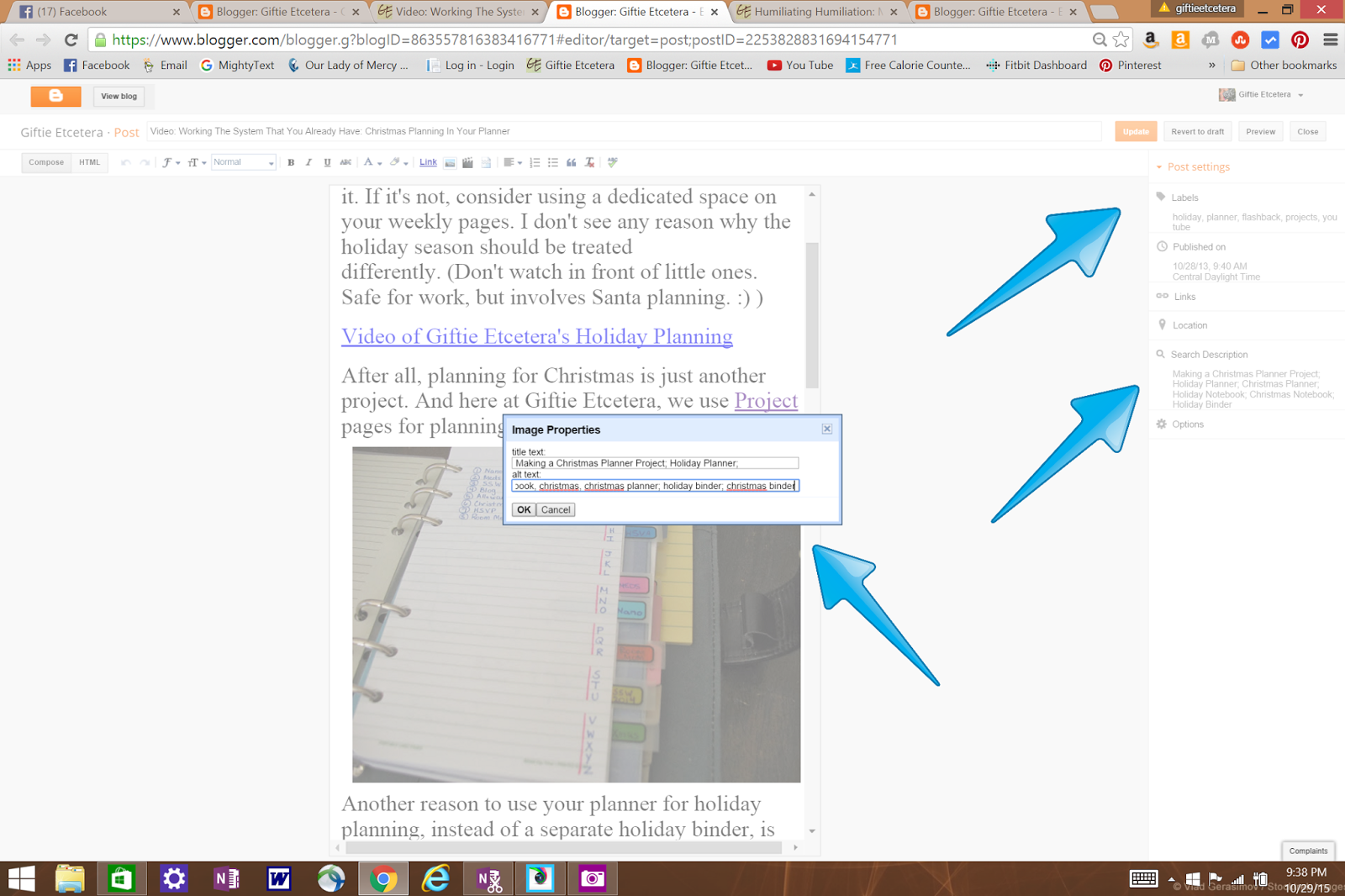The image size is (1345, 896).
Task: Expand the Options setting
Action: [1180, 424]
